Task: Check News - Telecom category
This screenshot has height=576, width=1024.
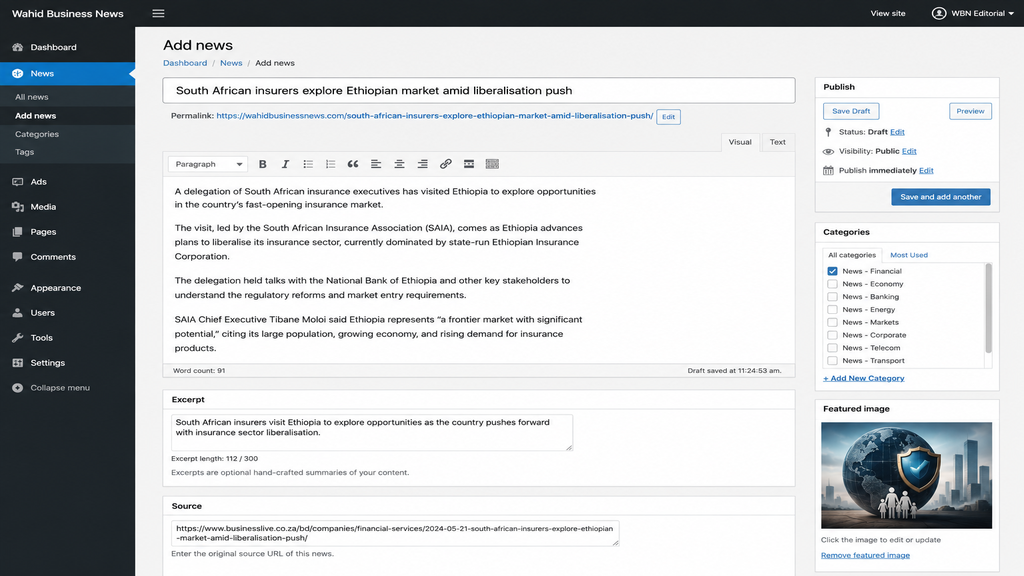Action: 832,348
